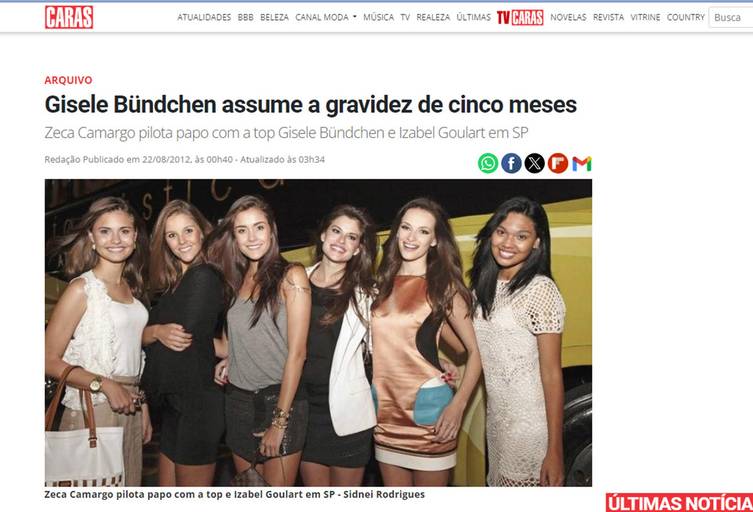Go to the NOVELAS section
Image resolution: width=753 pixels, height=512 pixels.
tap(568, 17)
